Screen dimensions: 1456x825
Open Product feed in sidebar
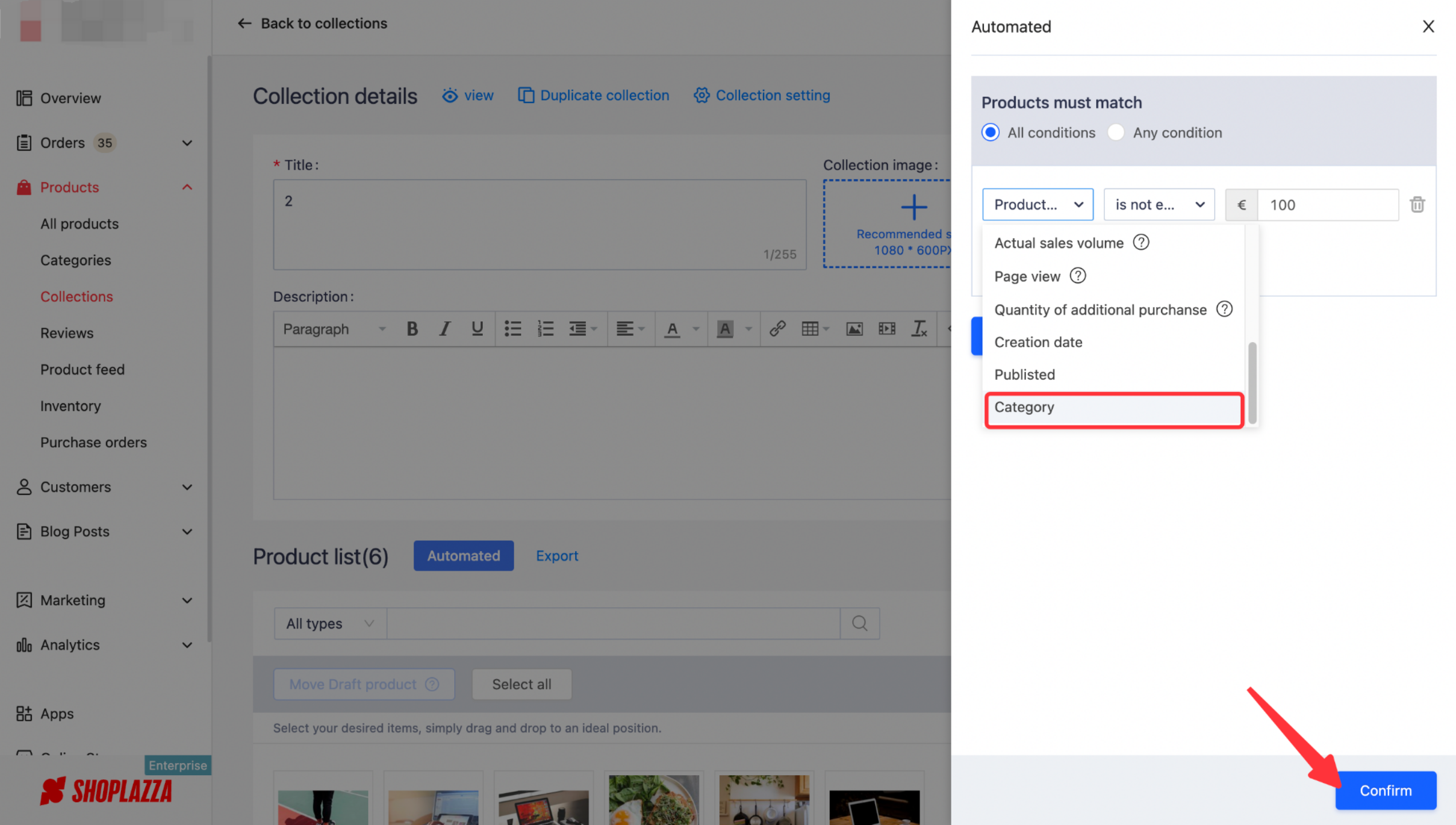click(x=82, y=370)
